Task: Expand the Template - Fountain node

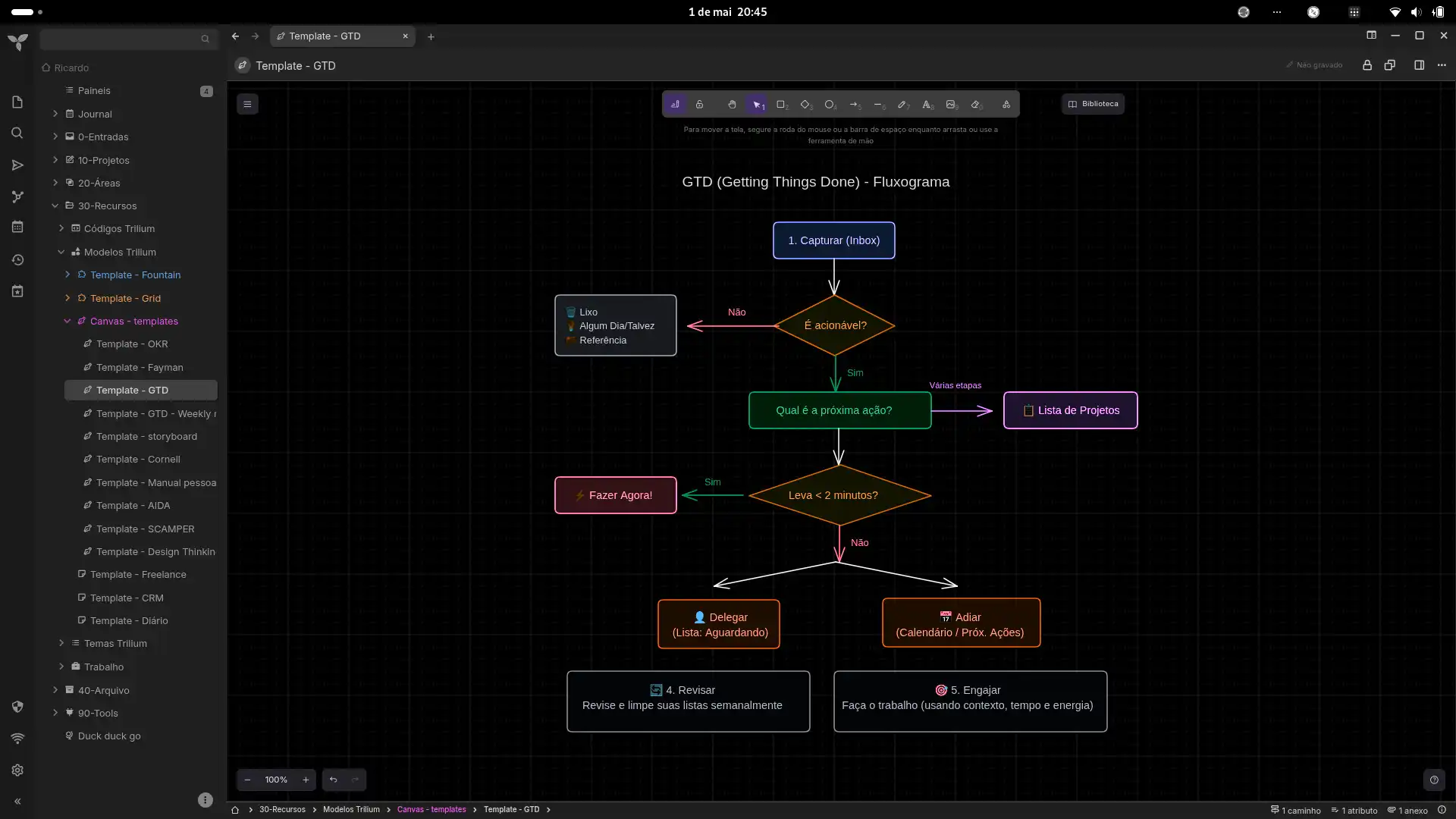Action: (67, 275)
